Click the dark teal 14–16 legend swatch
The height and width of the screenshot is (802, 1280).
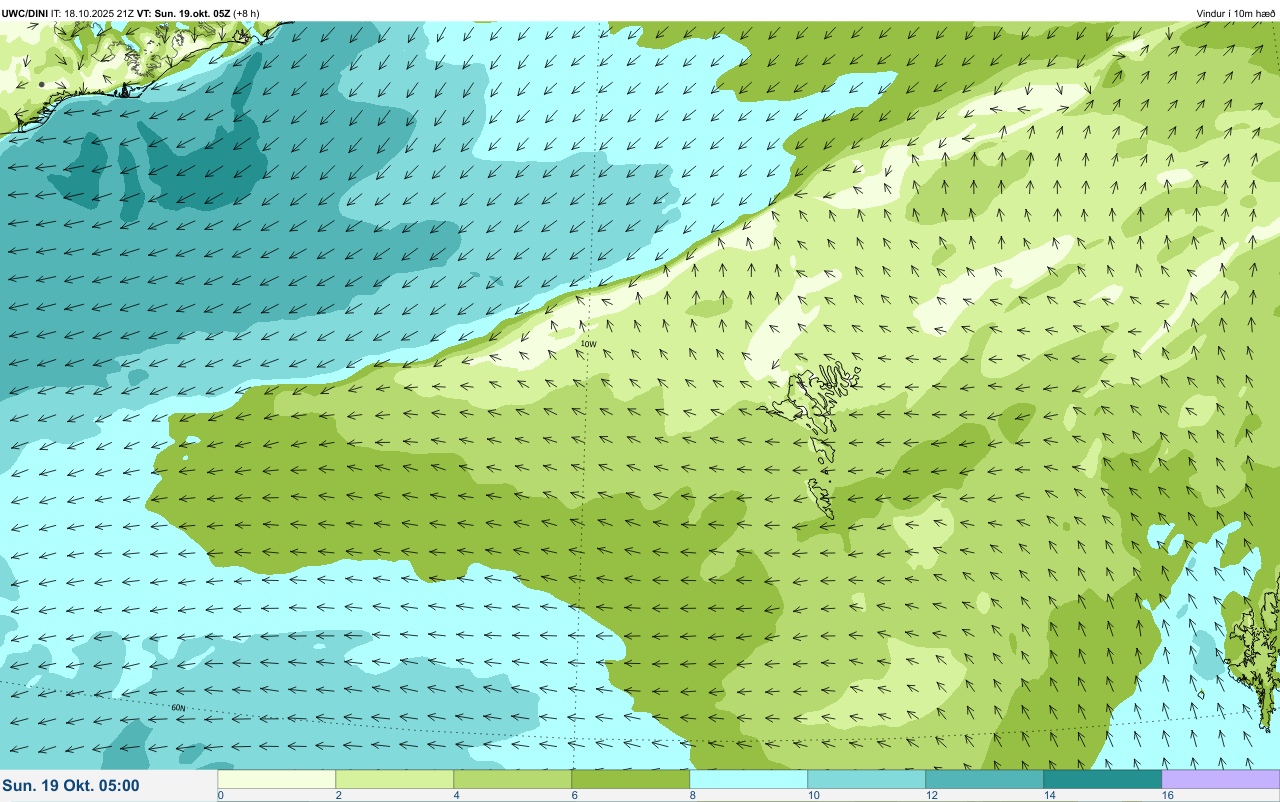[x=1103, y=779]
